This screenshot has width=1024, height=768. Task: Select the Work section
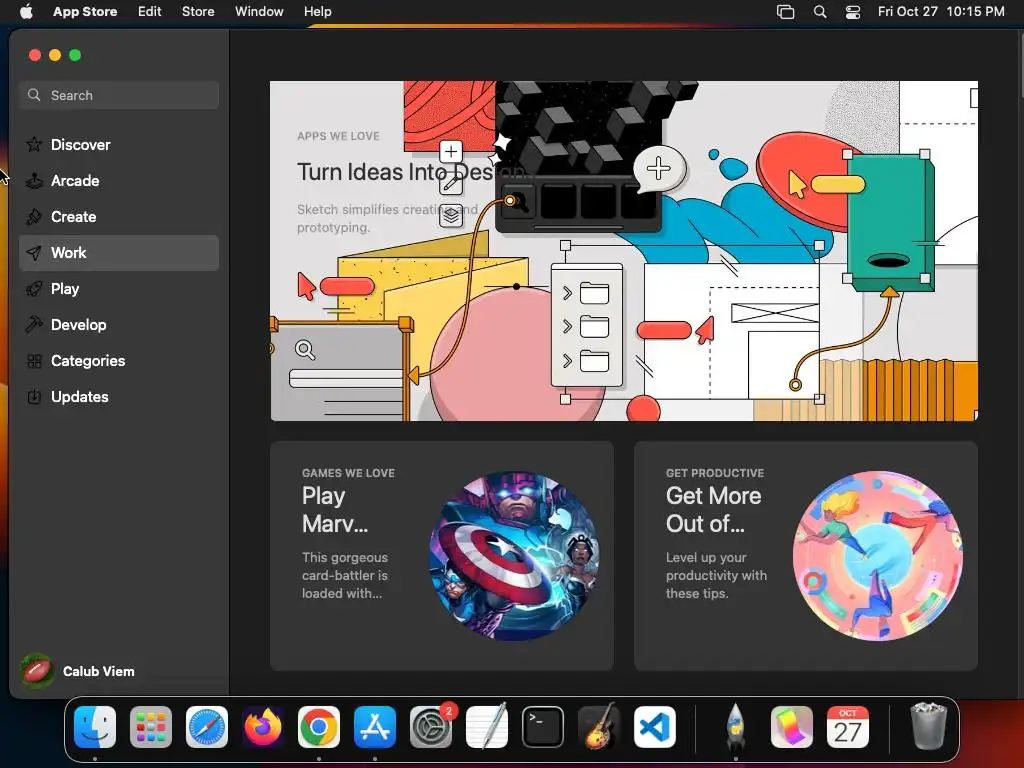119,253
